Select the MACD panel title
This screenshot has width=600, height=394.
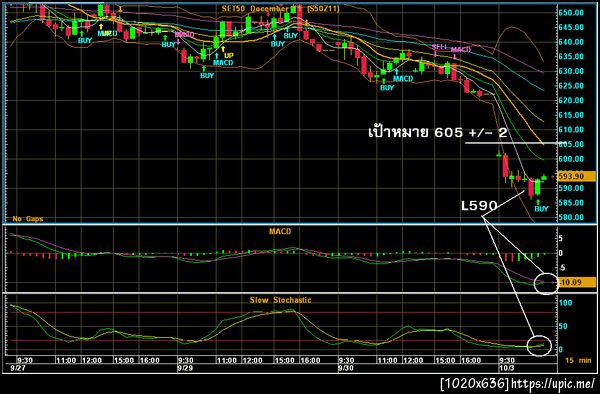280,231
